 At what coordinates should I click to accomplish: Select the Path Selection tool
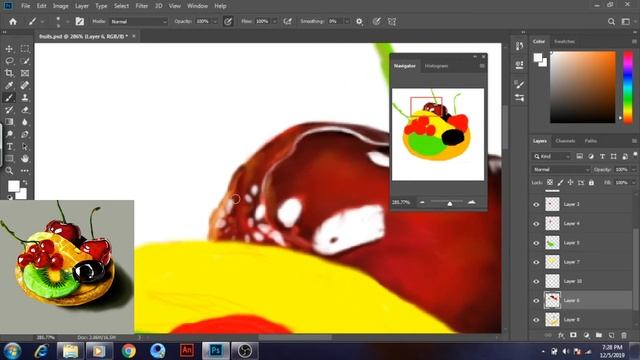[25, 147]
